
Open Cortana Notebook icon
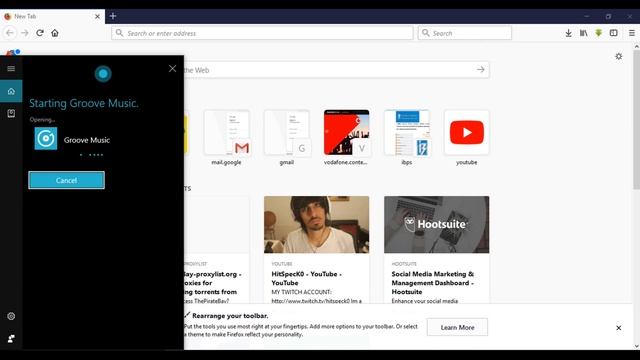(11, 113)
